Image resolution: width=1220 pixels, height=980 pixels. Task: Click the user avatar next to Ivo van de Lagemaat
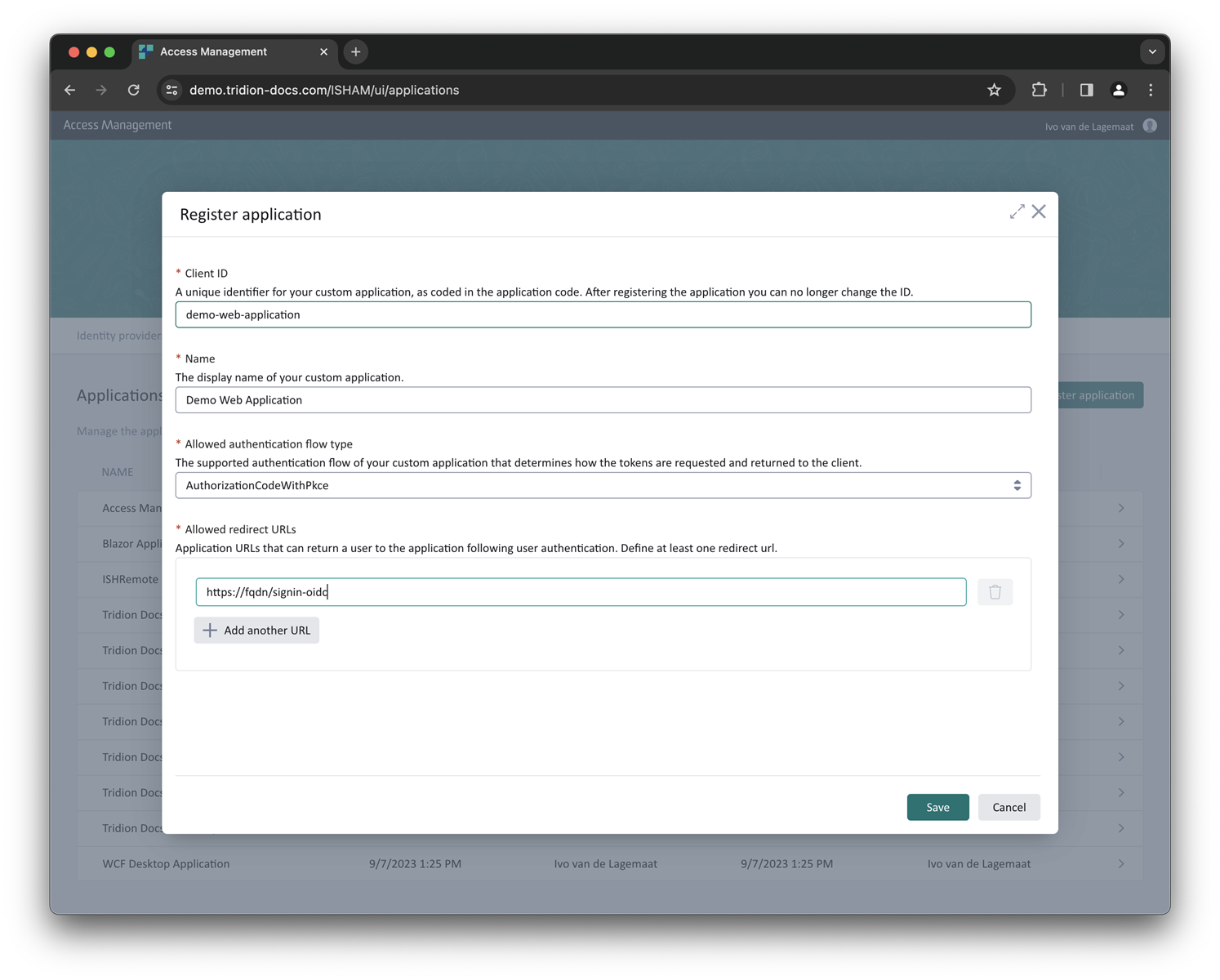coord(1150,126)
